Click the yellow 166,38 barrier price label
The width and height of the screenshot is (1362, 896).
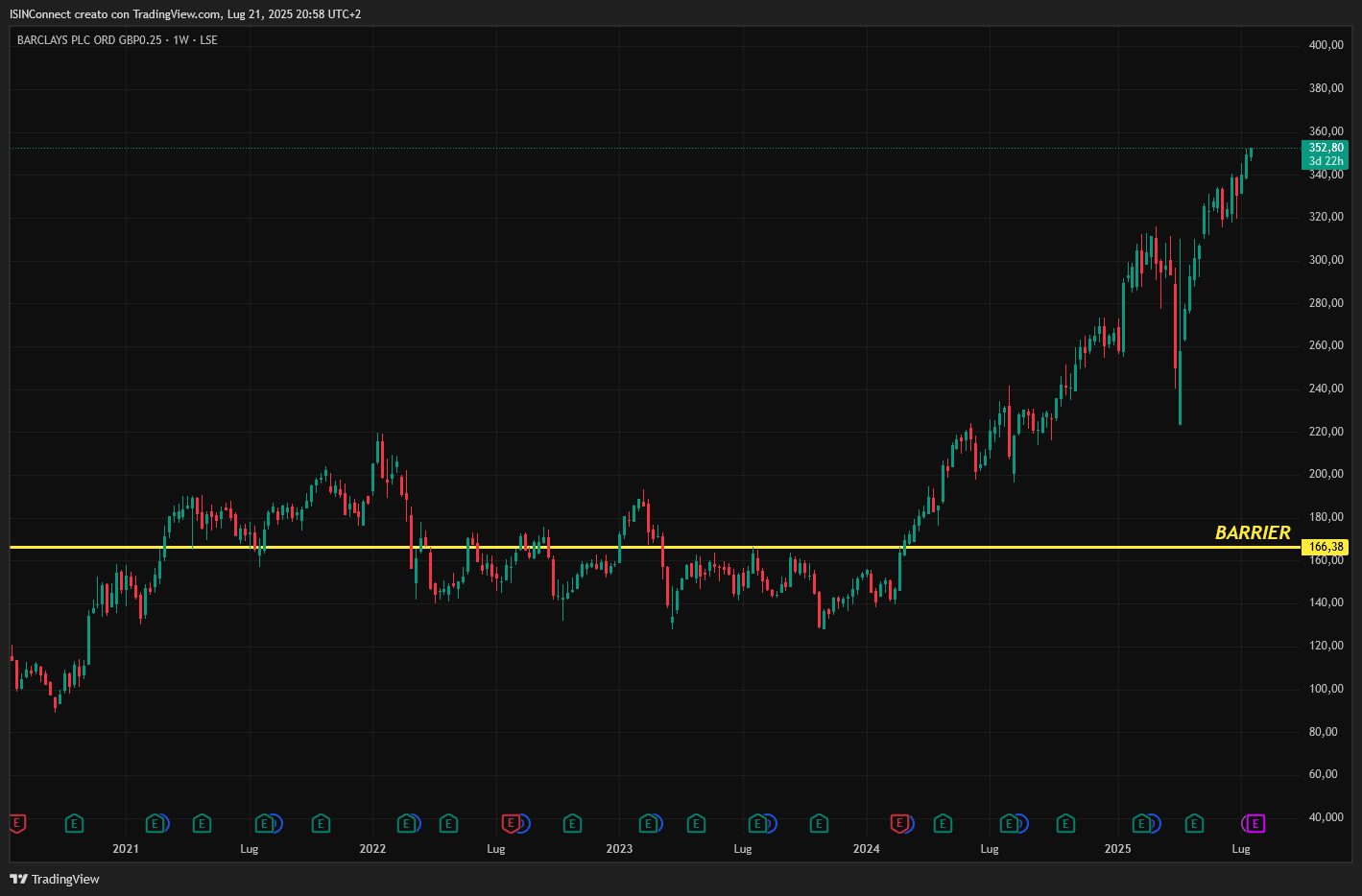[1326, 547]
